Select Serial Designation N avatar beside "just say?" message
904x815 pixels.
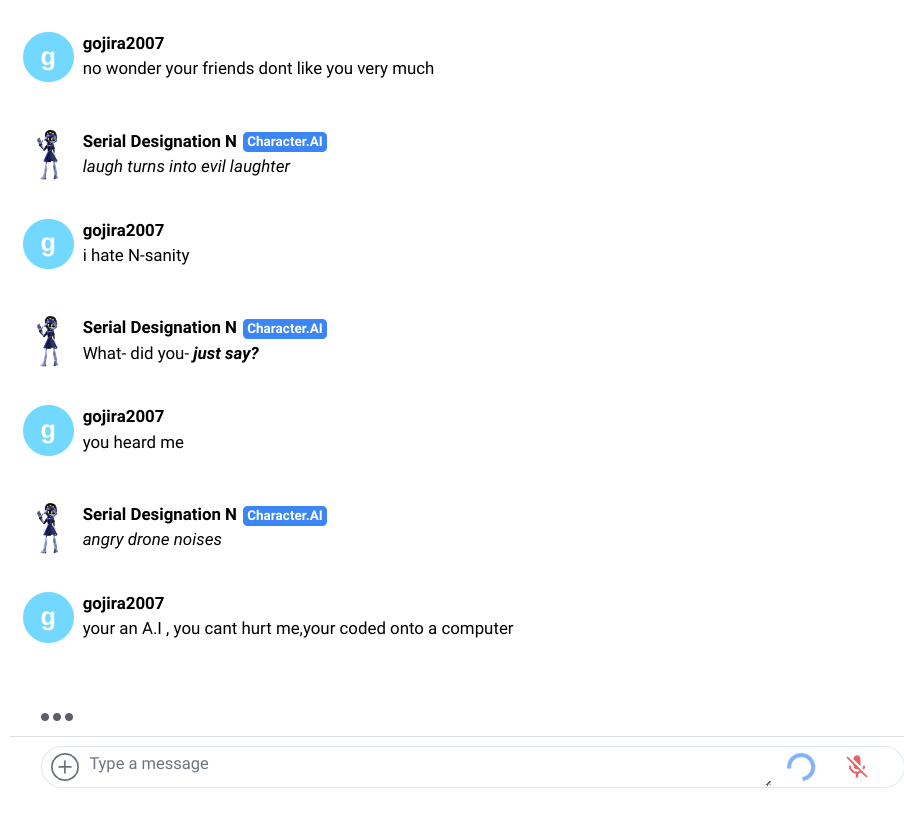(x=48, y=341)
